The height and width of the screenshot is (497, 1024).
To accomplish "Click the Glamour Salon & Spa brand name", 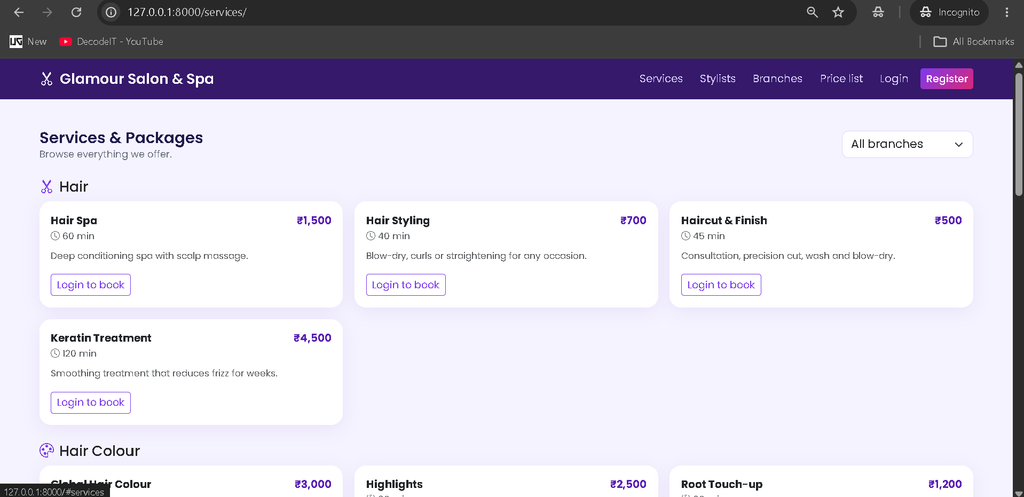I will (x=136, y=79).
